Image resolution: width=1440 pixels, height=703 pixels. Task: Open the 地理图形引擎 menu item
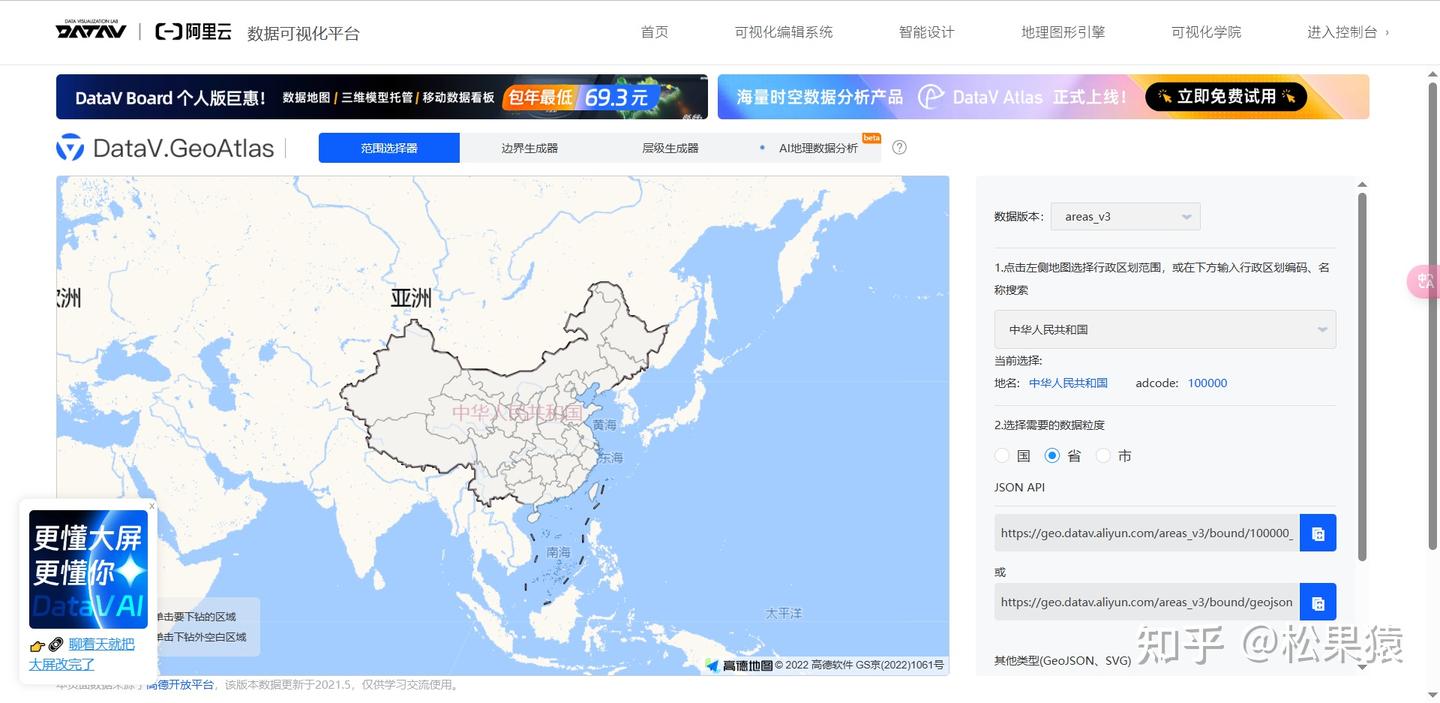[x=1063, y=31]
